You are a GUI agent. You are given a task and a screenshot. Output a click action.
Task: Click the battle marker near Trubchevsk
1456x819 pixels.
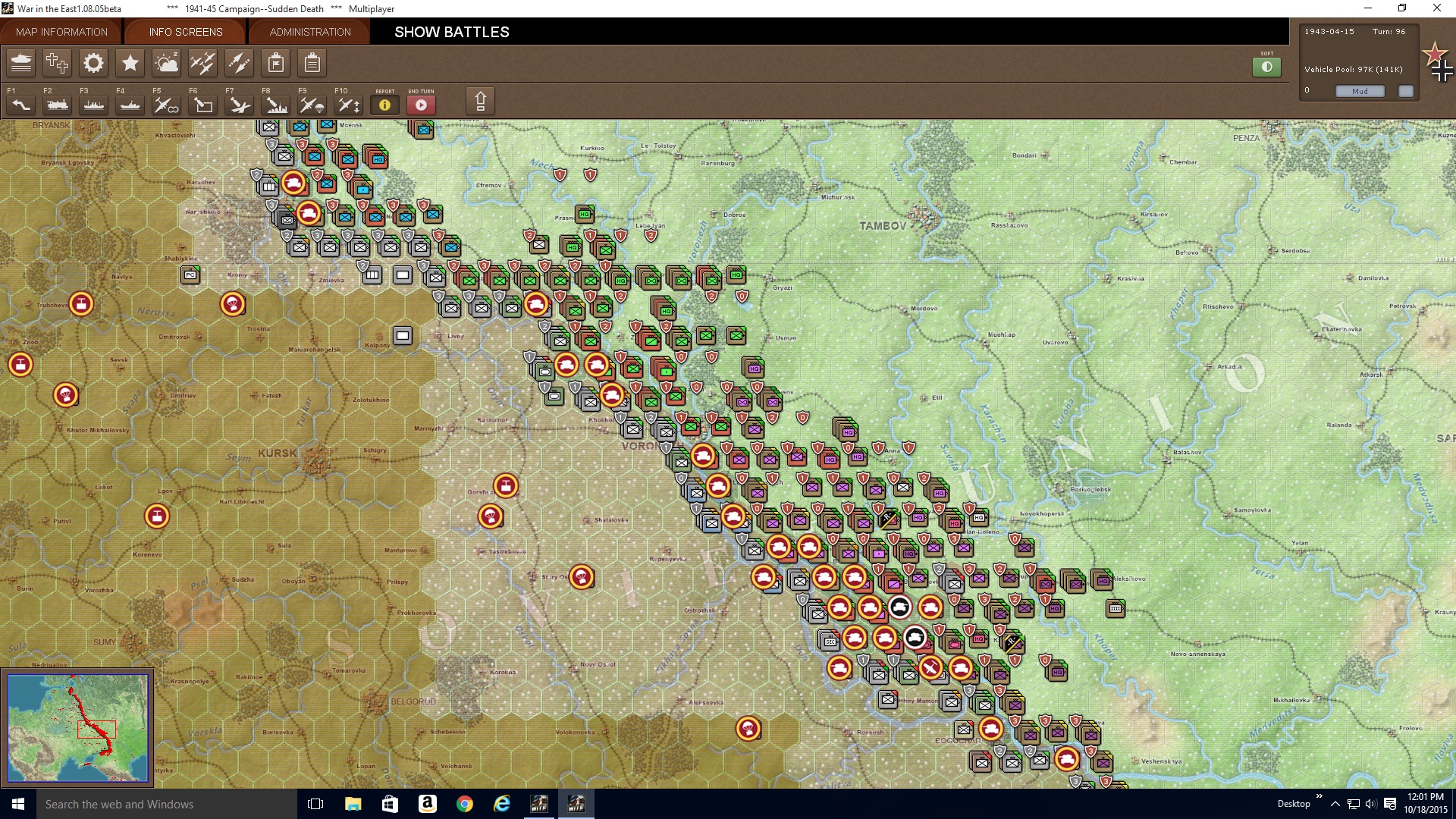click(81, 304)
